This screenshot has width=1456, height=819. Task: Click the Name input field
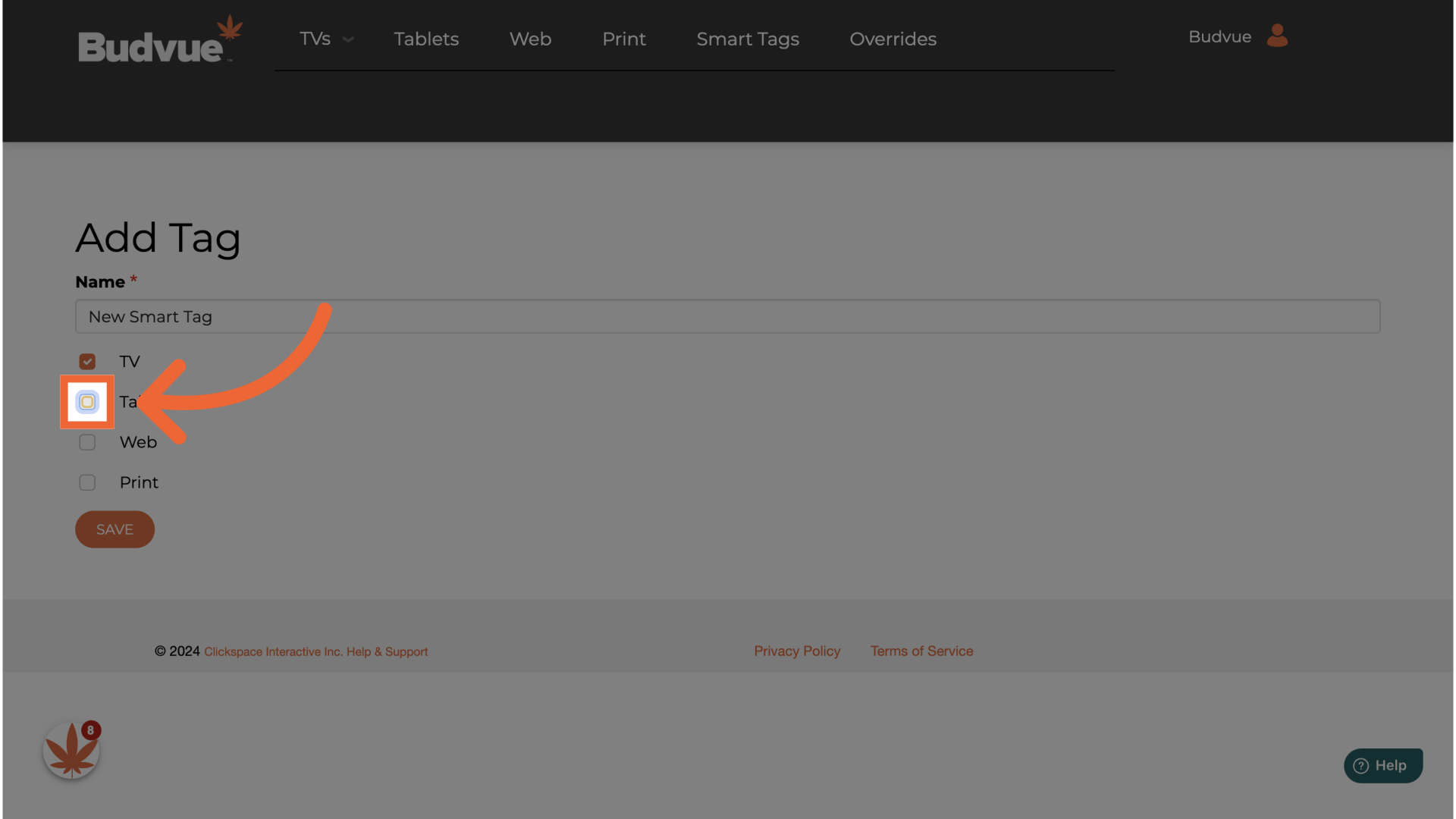point(726,316)
